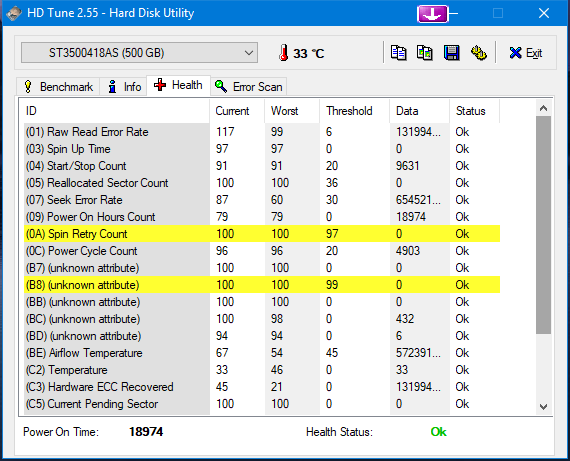Switch to the Benchmark tab
The image size is (570, 461).
pyautogui.click(x=58, y=87)
